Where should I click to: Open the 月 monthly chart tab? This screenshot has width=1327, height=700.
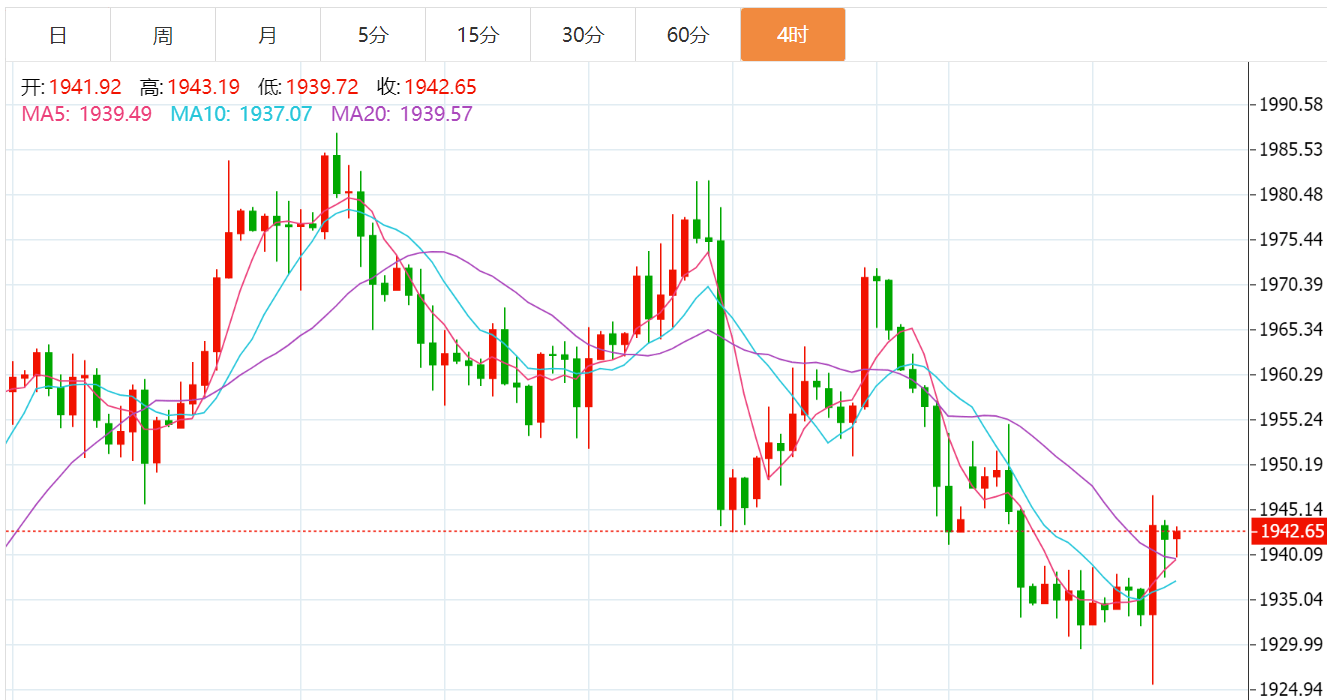268,35
